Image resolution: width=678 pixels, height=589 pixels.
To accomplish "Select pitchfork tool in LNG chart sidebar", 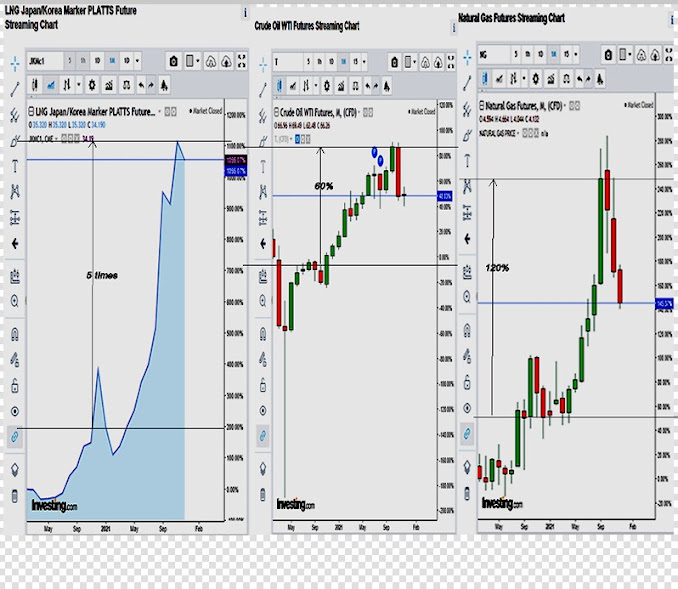I will click(x=15, y=115).
